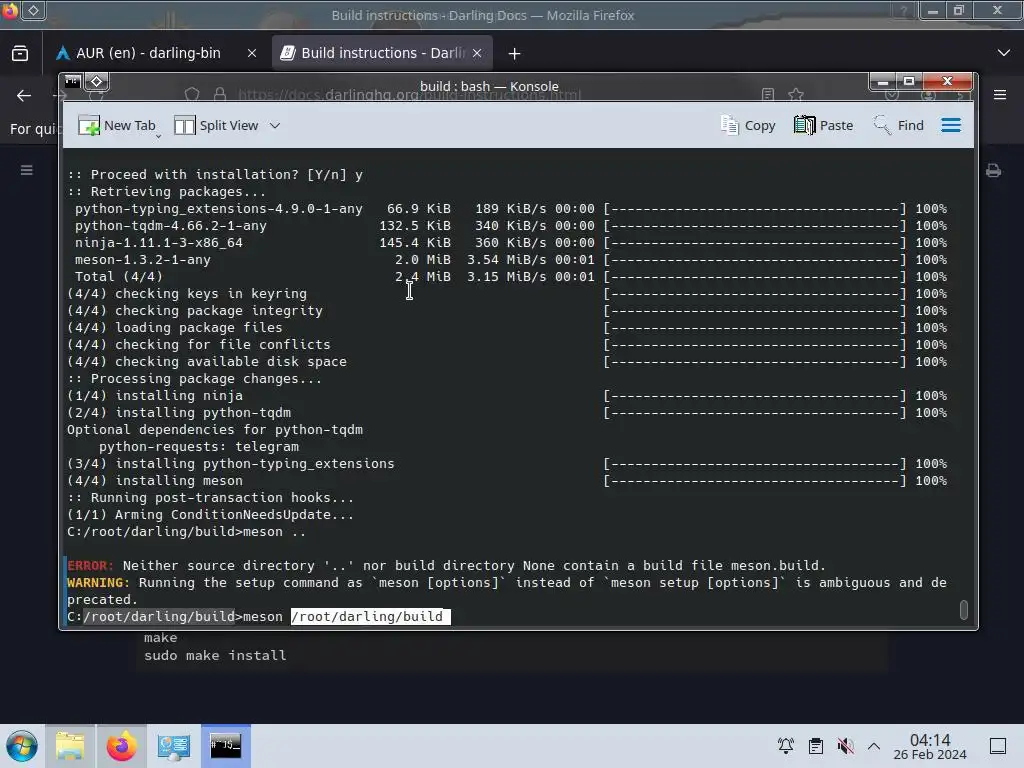
Task: Open the start menu
Action: pyautogui.click(x=22, y=746)
